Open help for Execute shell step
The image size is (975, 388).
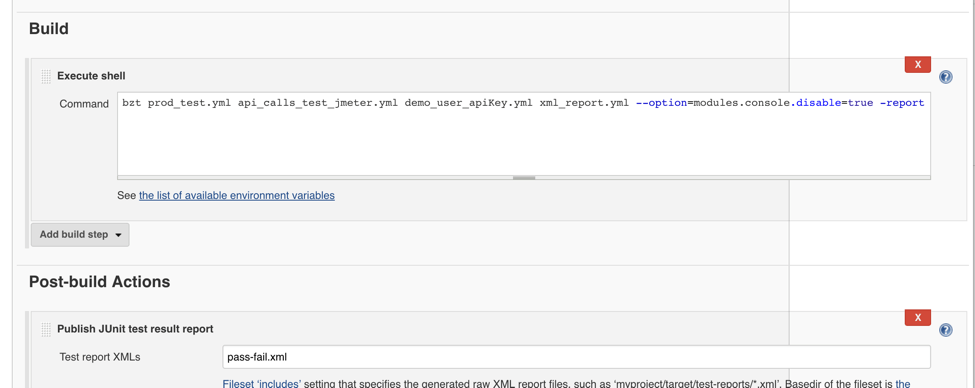[x=945, y=77]
